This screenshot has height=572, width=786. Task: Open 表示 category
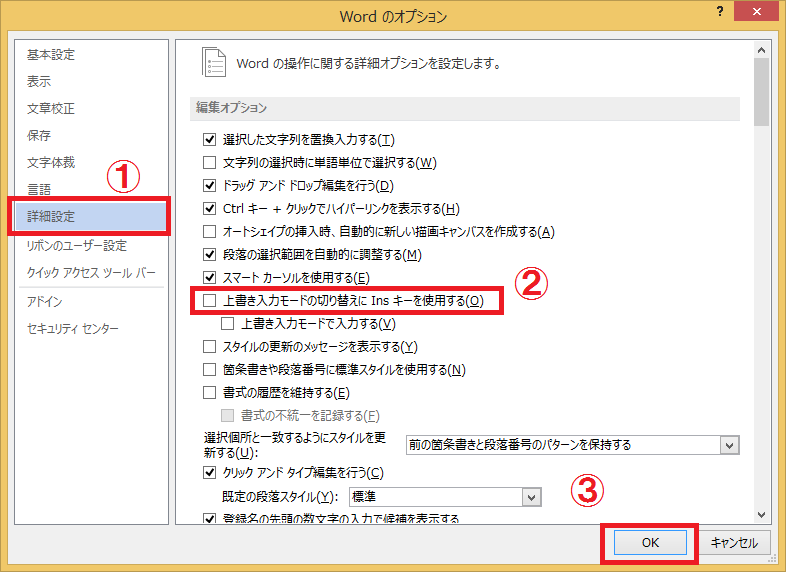point(39,81)
